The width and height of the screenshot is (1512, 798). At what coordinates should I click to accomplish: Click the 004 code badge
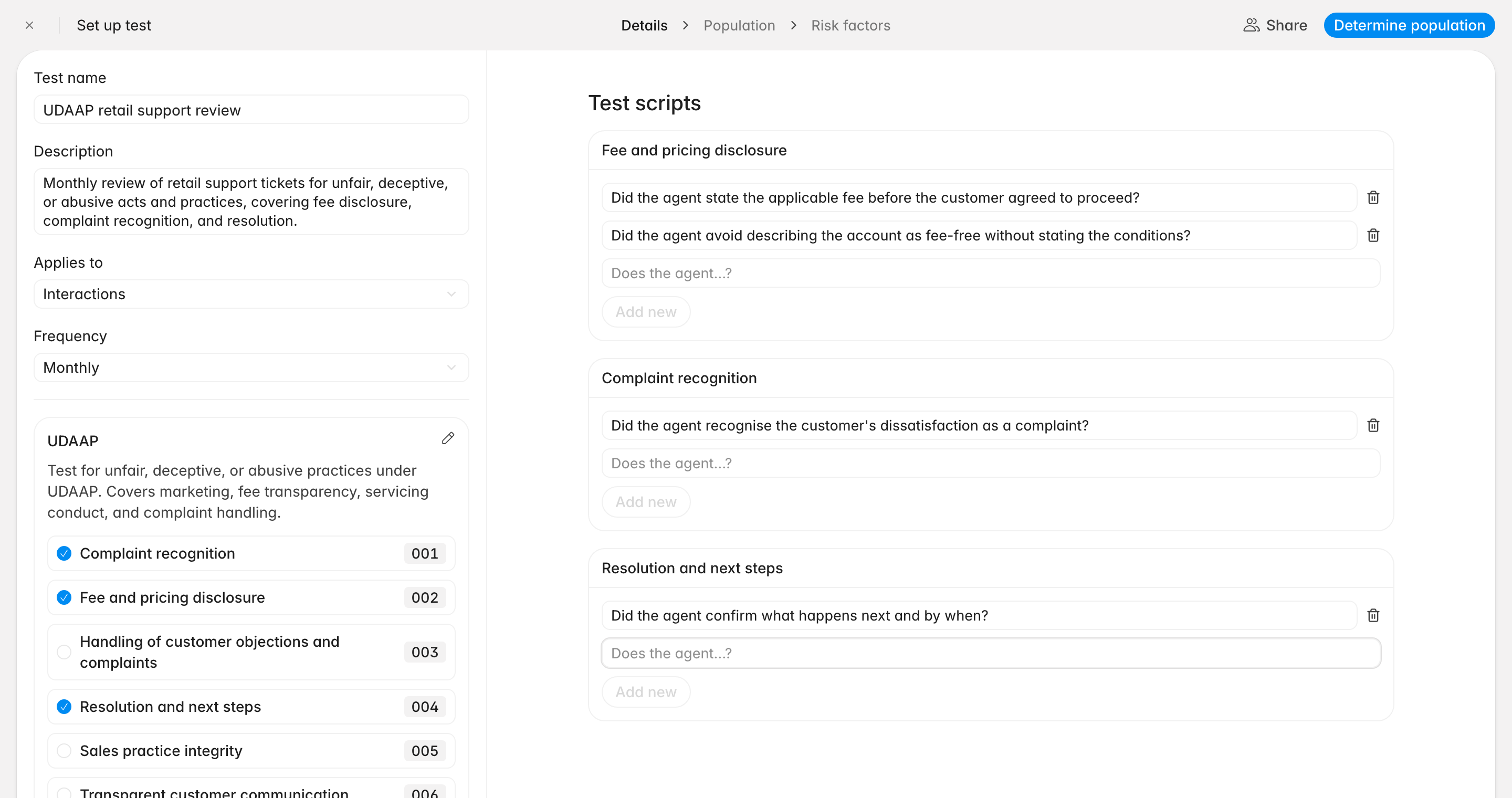(424, 707)
